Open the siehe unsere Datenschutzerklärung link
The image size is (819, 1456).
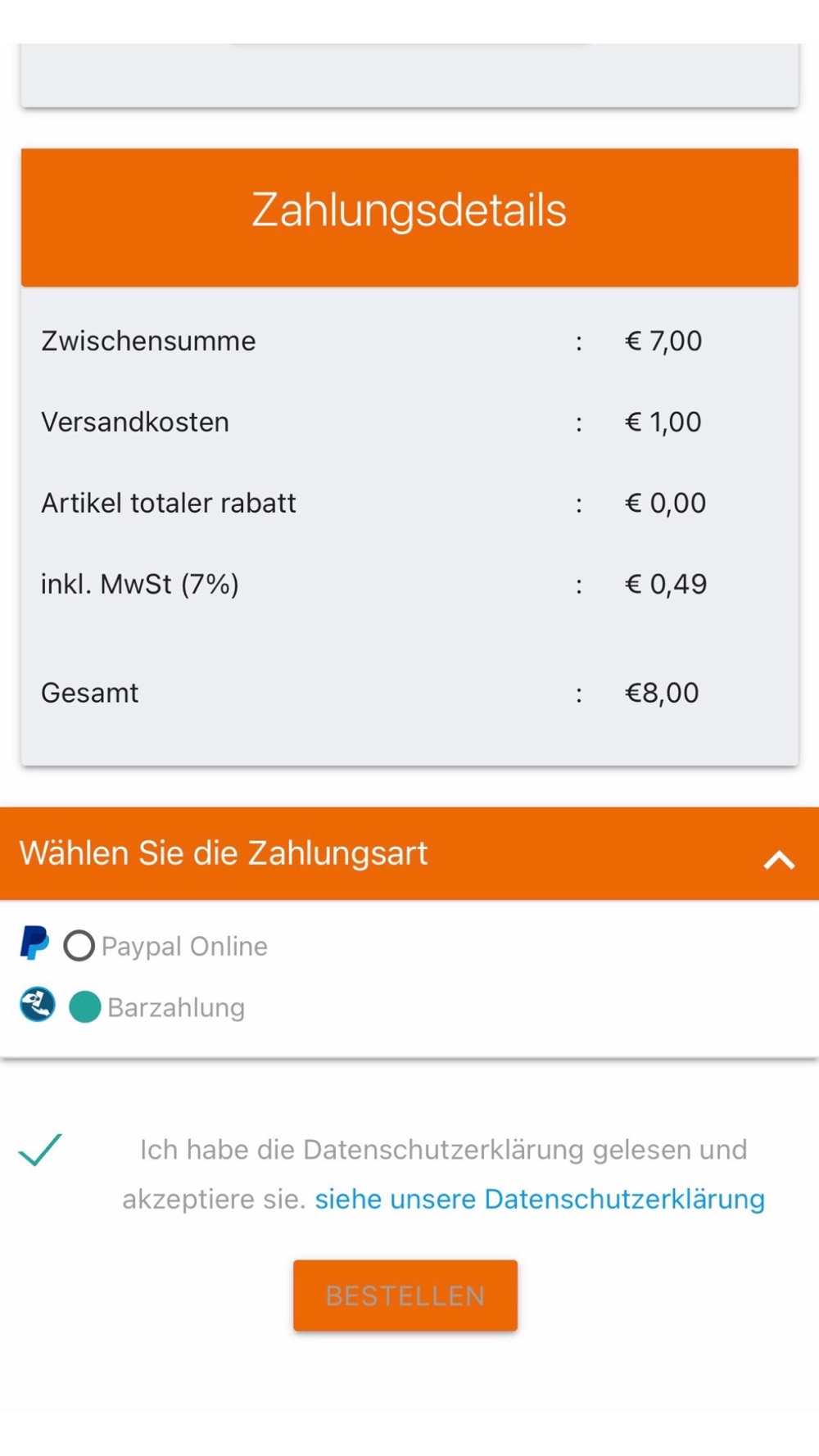tap(540, 1199)
